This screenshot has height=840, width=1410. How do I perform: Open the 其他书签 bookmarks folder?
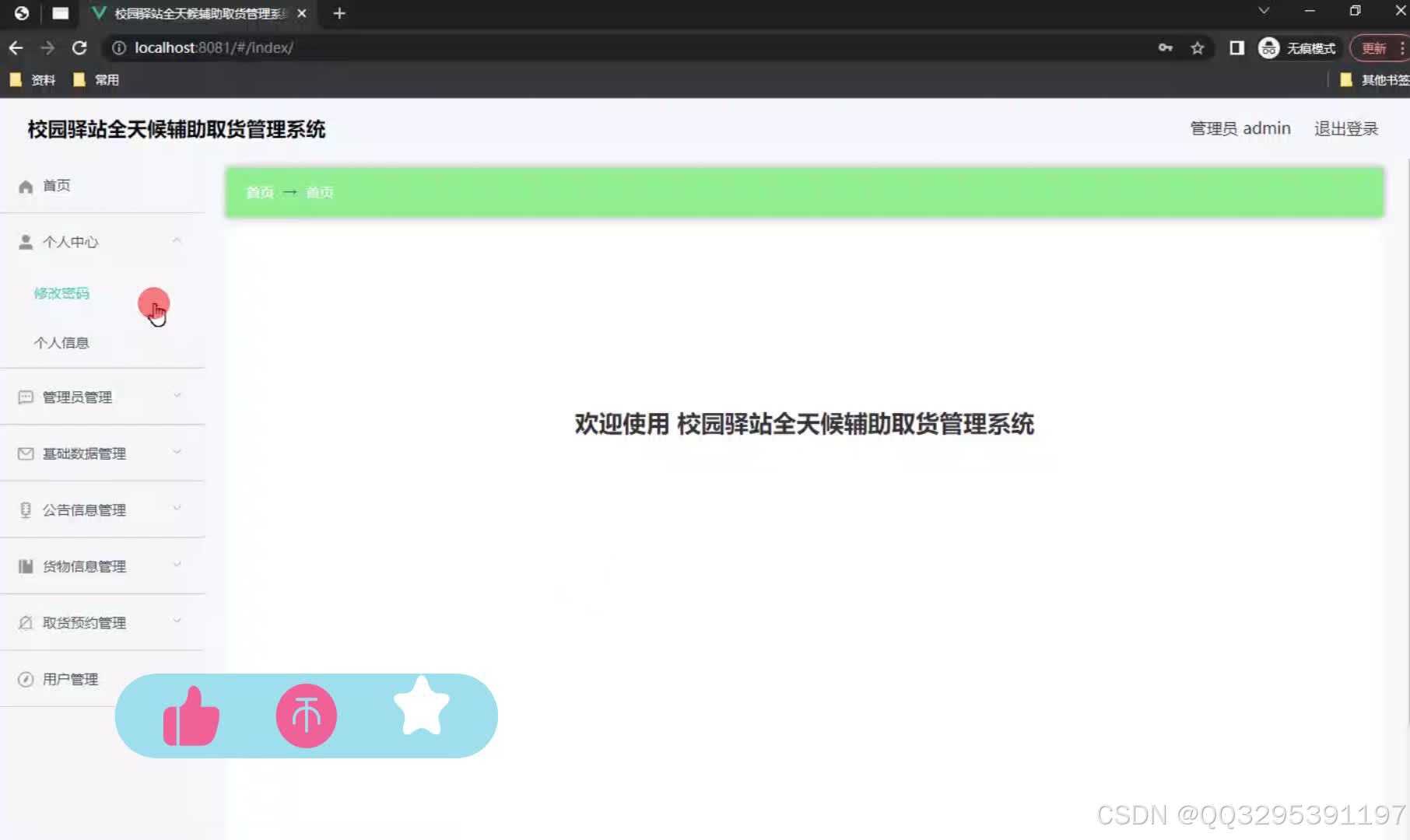pyautogui.click(x=1374, y=79)
